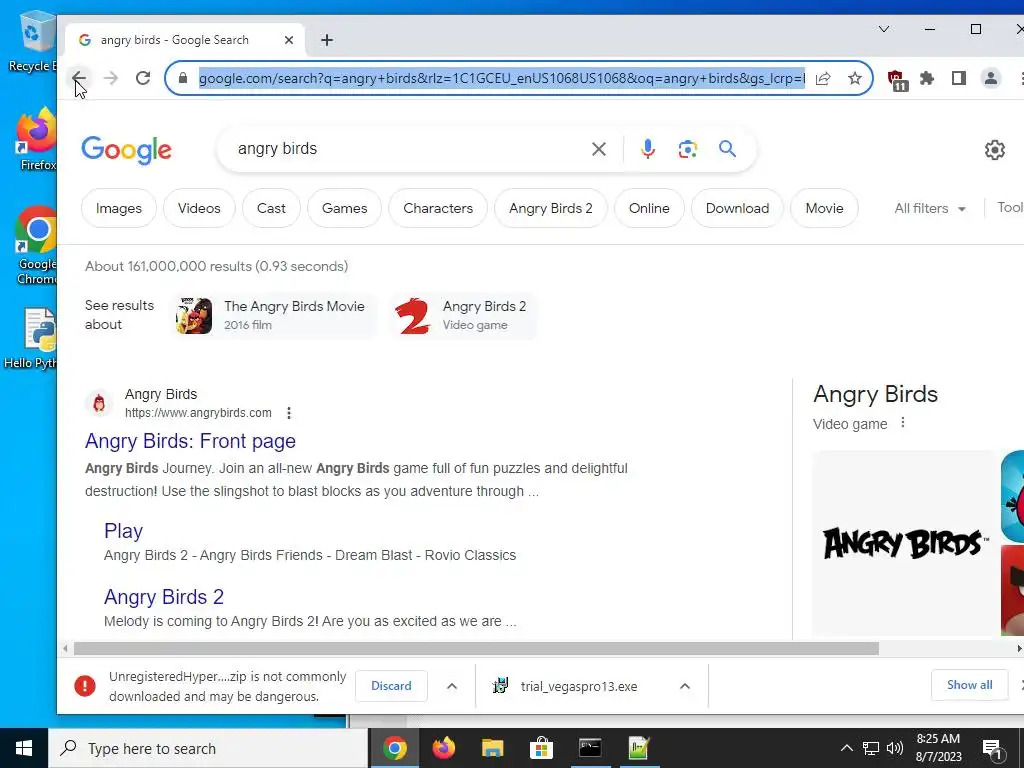Image resolution: width=1024 pixels, height=768 pixels.
Task: Select the Movie filter chip
Action: click(824, 208)
